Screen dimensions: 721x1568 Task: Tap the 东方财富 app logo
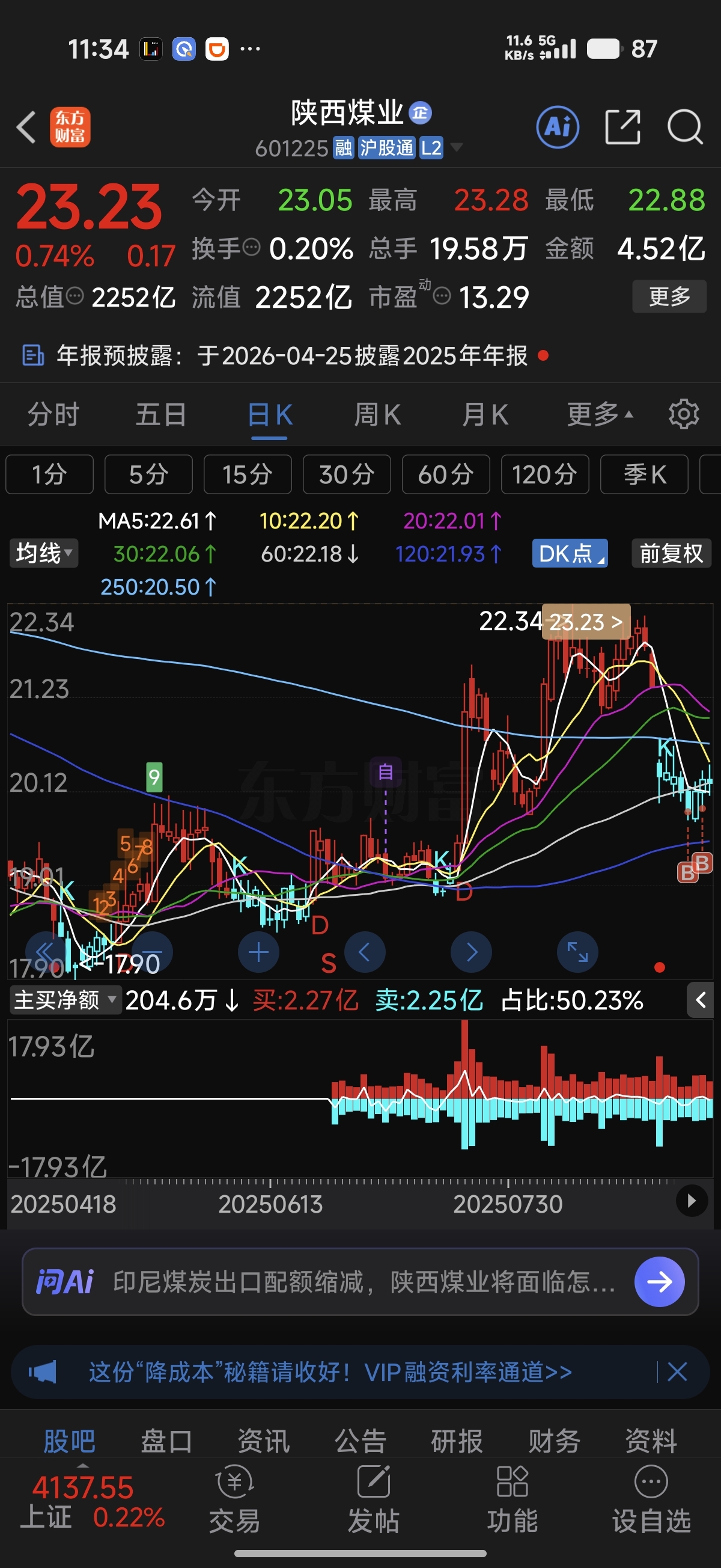[x=70, y=127]
